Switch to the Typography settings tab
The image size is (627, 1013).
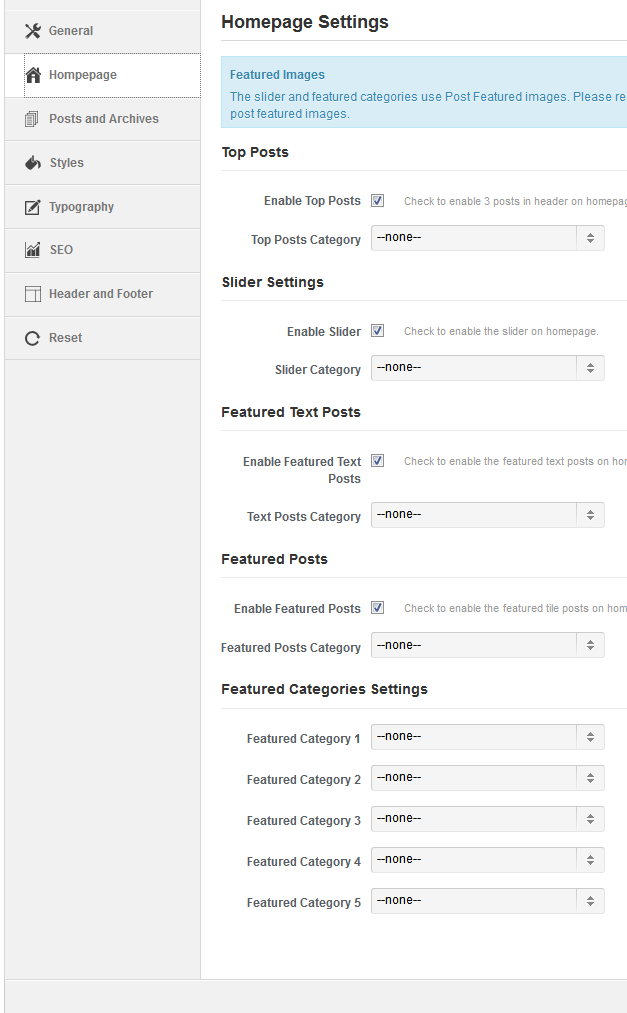click(x=82, y=207)
